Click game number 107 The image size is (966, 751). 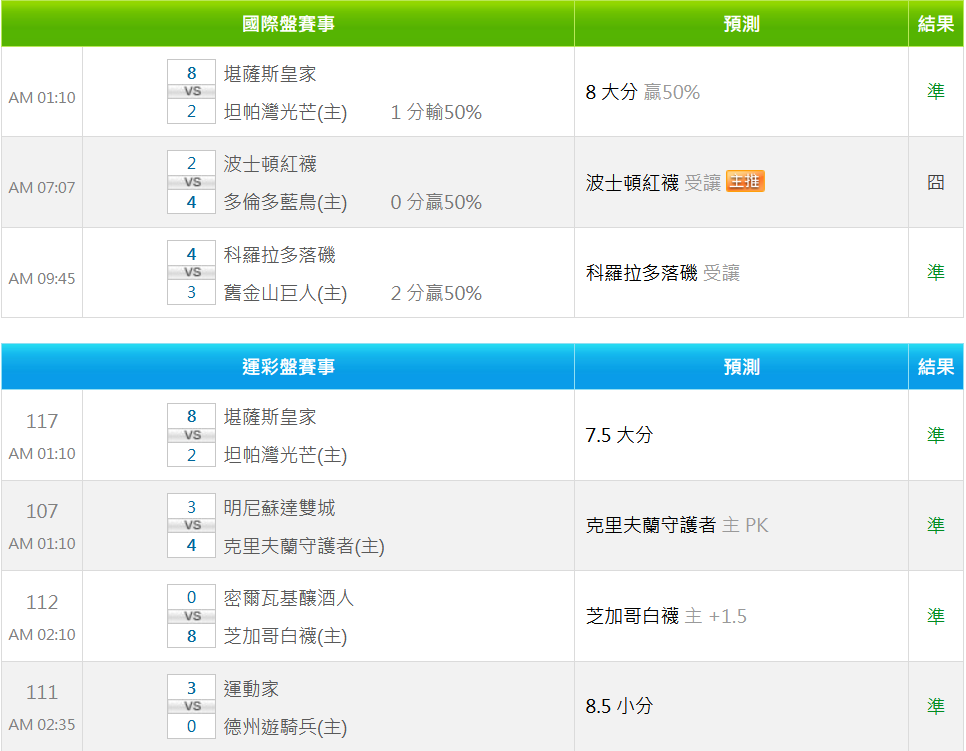point(42,511)
